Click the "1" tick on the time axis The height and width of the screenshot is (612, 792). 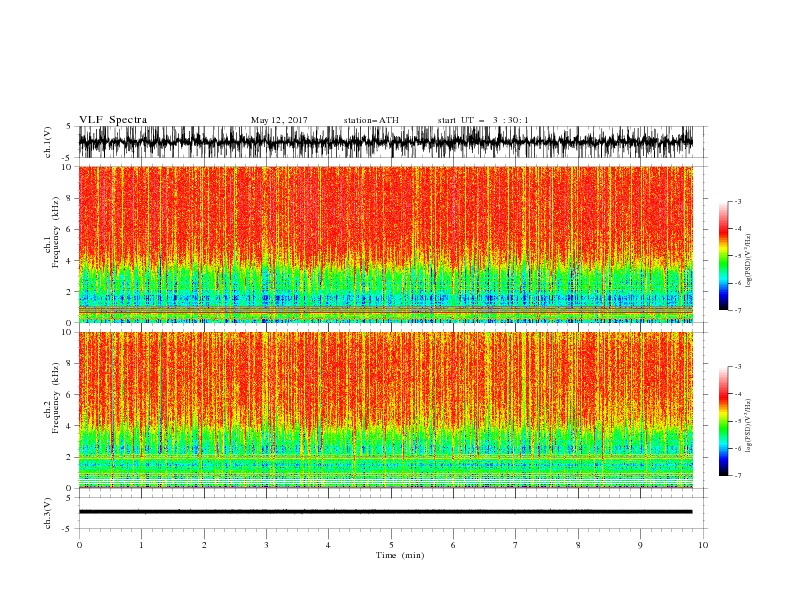coord(141,545)
